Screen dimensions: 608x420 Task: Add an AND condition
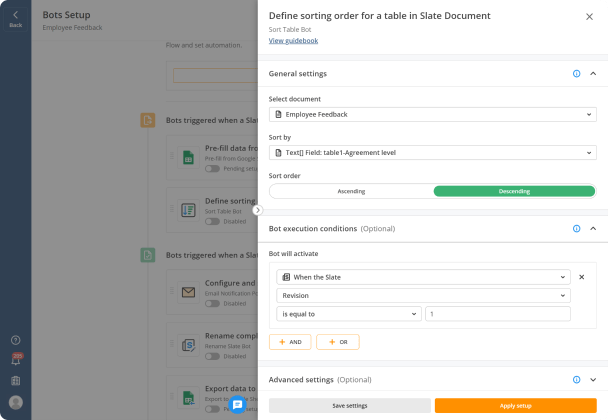coord(290,342)
